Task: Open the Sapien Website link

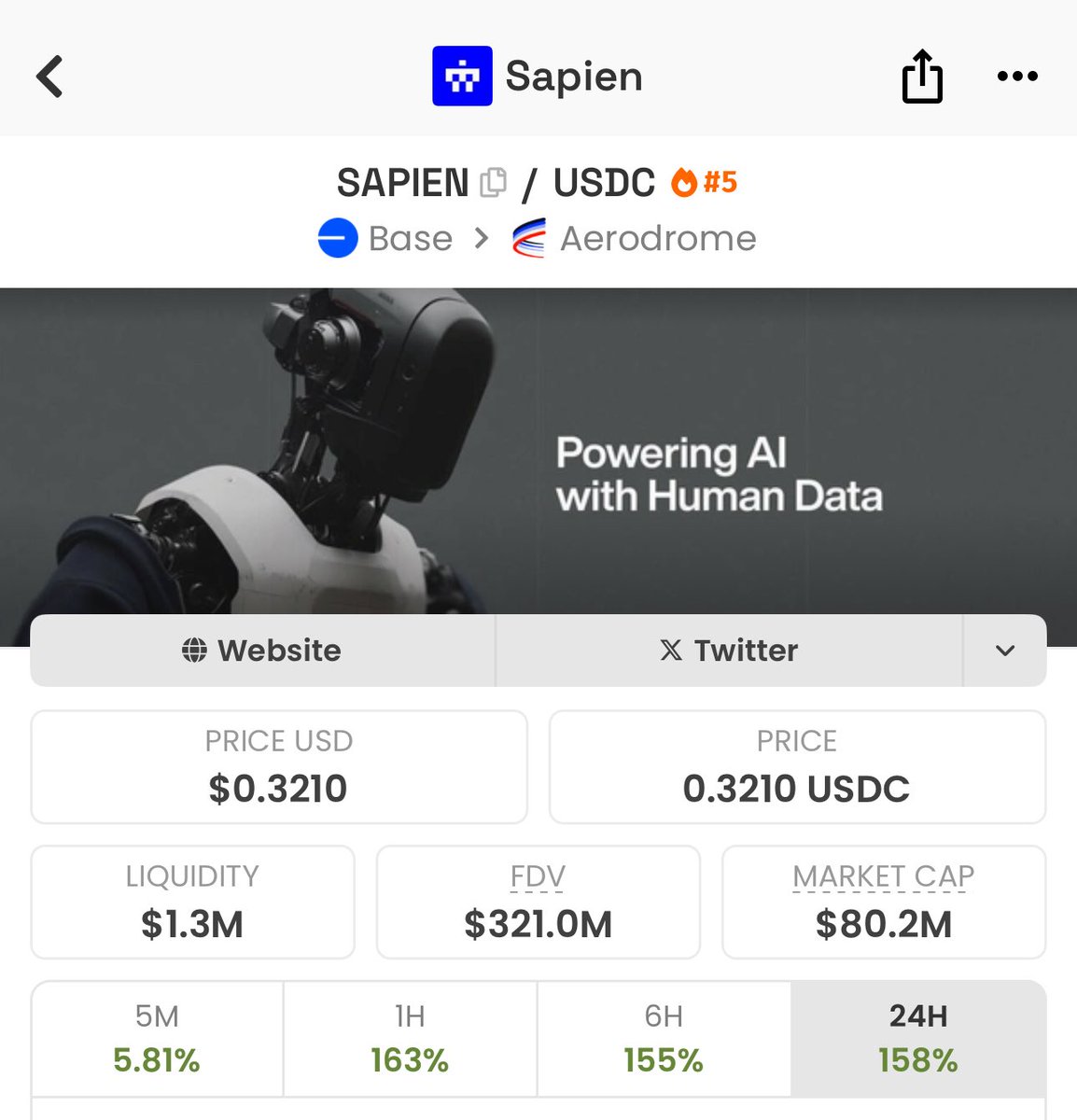Action: (262, 651)
